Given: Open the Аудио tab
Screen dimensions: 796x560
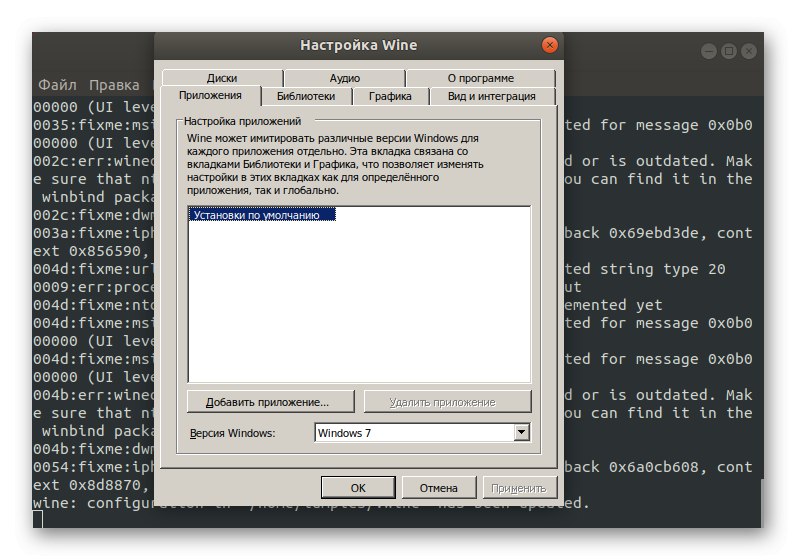Looking at the screenshot, I should [x=345, y=78].
